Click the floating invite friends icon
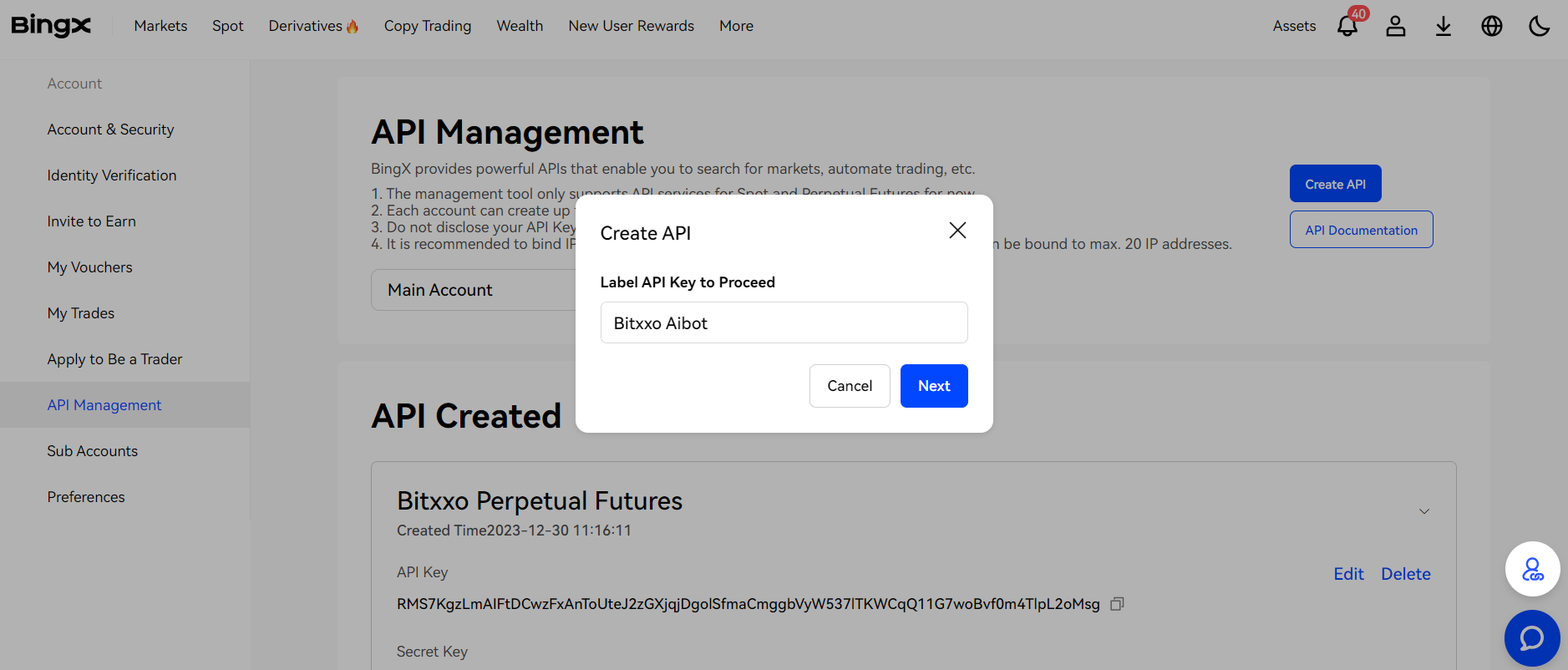Screen dimensions: 1568x670 pos(1532,569)
